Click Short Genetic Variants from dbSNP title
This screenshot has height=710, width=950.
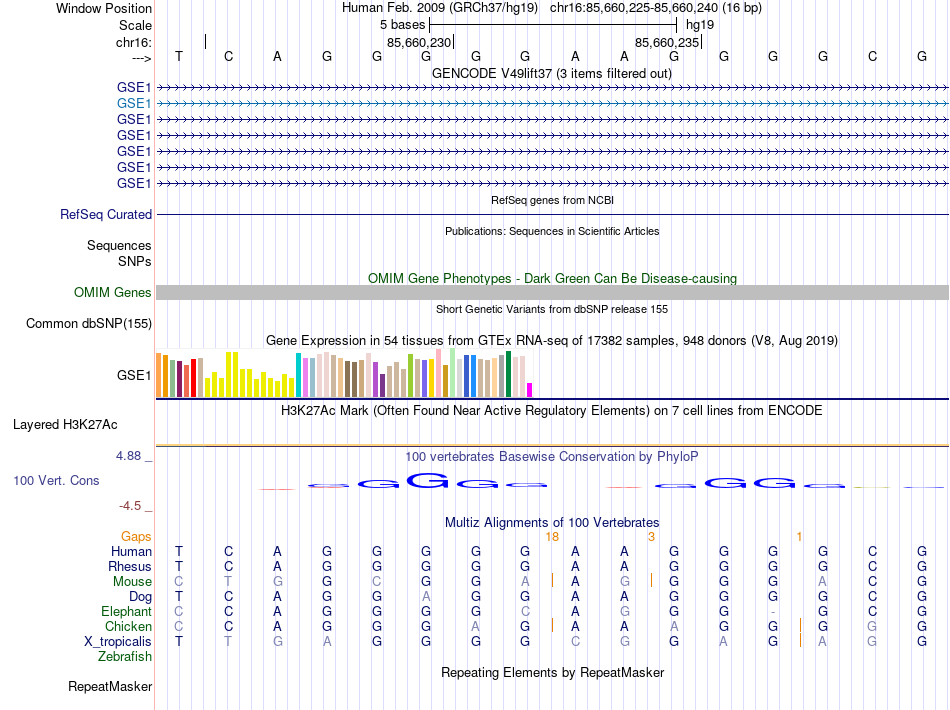552,310
